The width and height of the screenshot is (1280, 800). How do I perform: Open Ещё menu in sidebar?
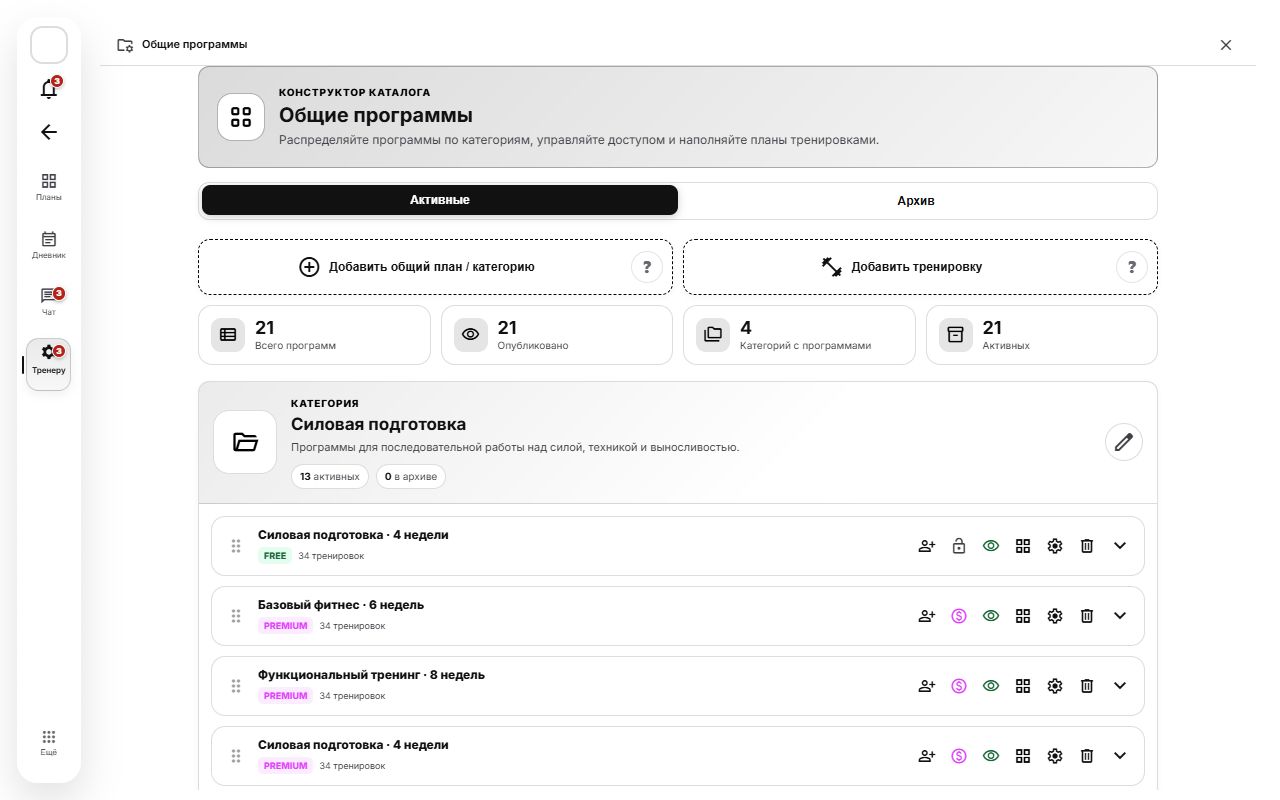[49, 742]
